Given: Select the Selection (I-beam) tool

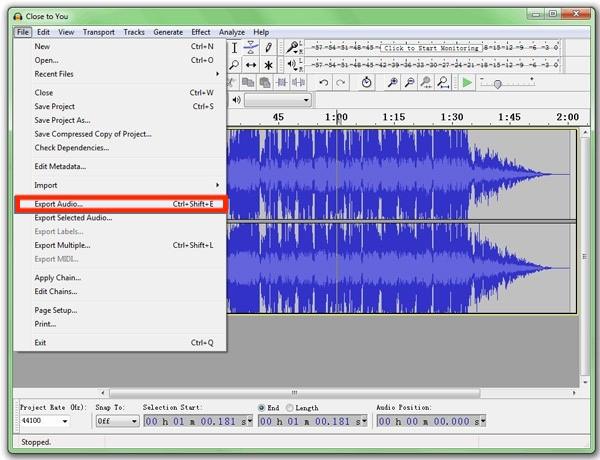Looking at the screenshot, I should click(x=234, y=48).
